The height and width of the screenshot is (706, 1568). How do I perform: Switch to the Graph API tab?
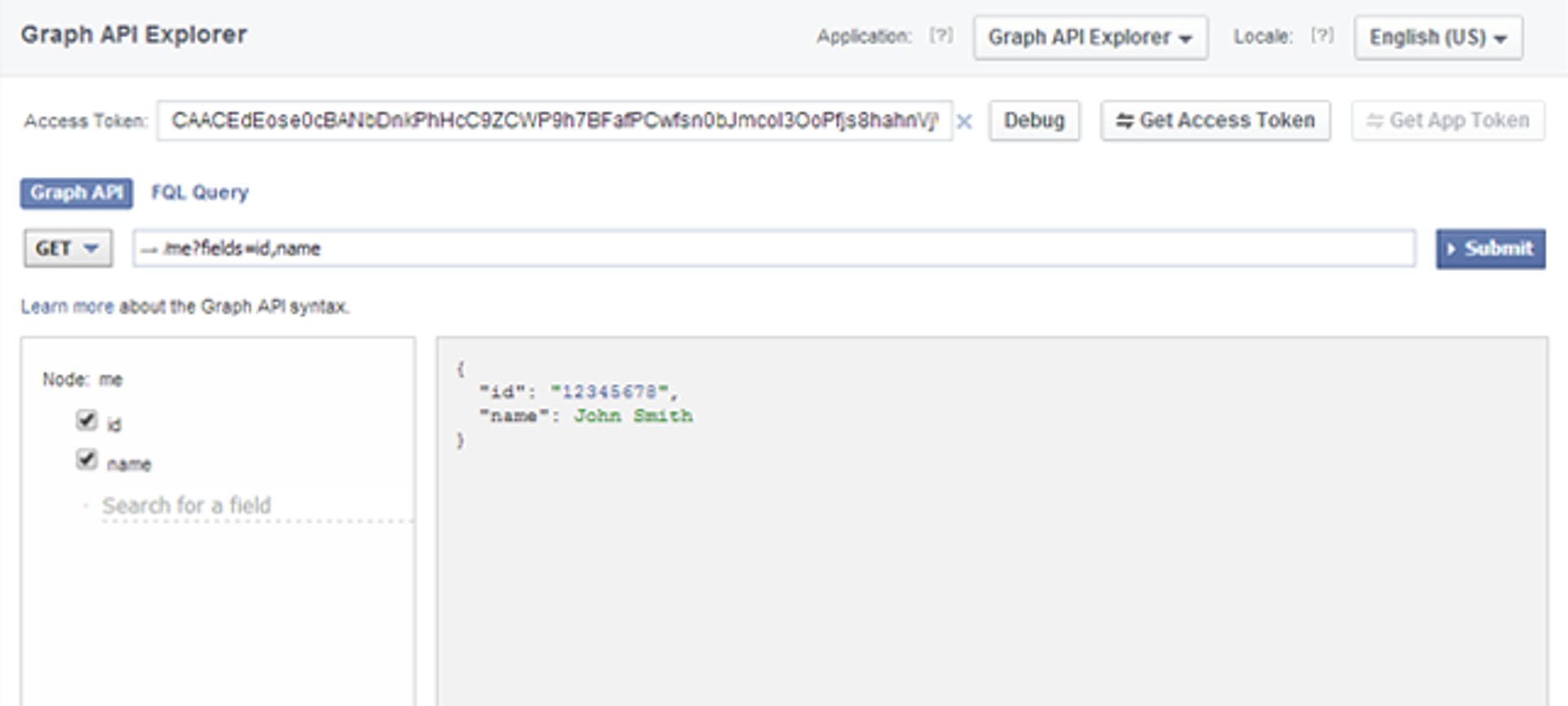point(77,193)
